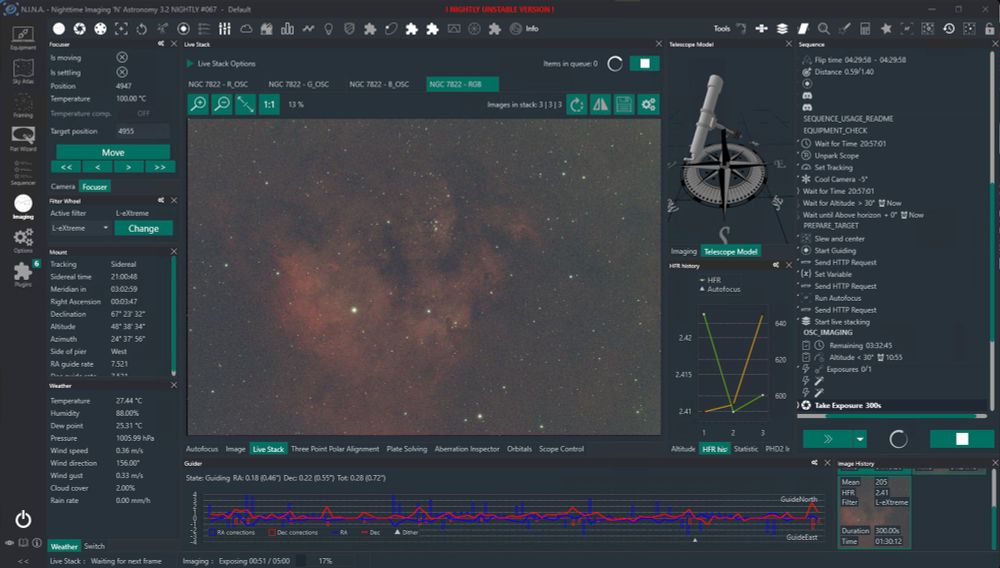
Task: Set live stack zoom to 1:1
Action: (x=269, y=104)
